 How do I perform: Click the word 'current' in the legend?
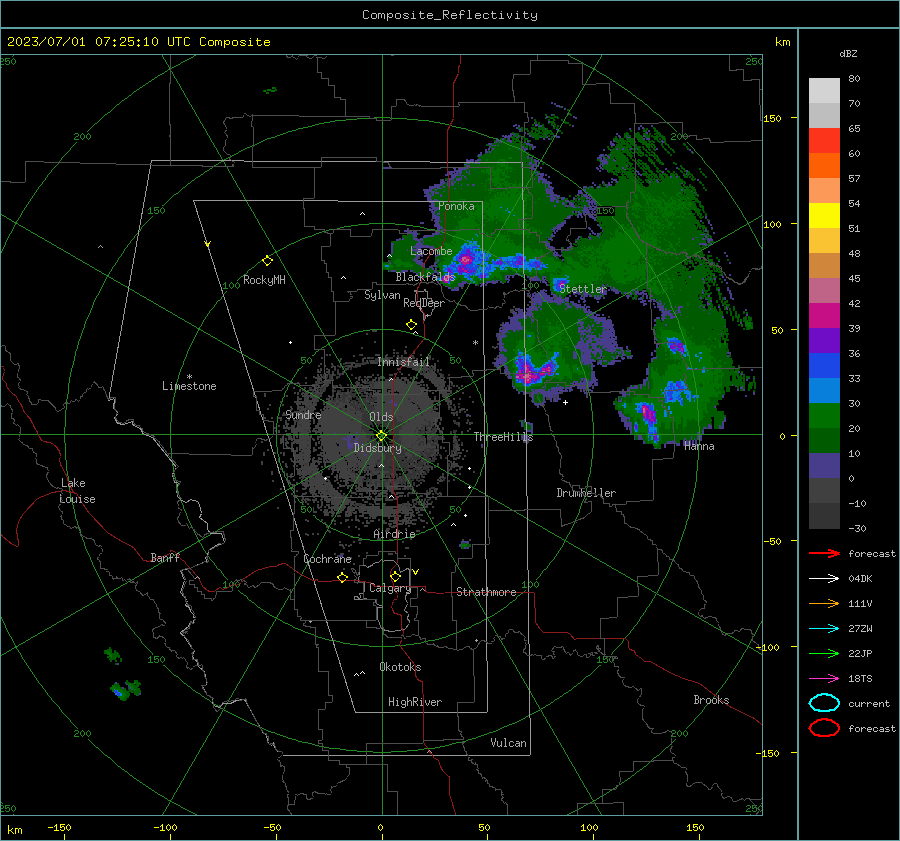[868, 703]
